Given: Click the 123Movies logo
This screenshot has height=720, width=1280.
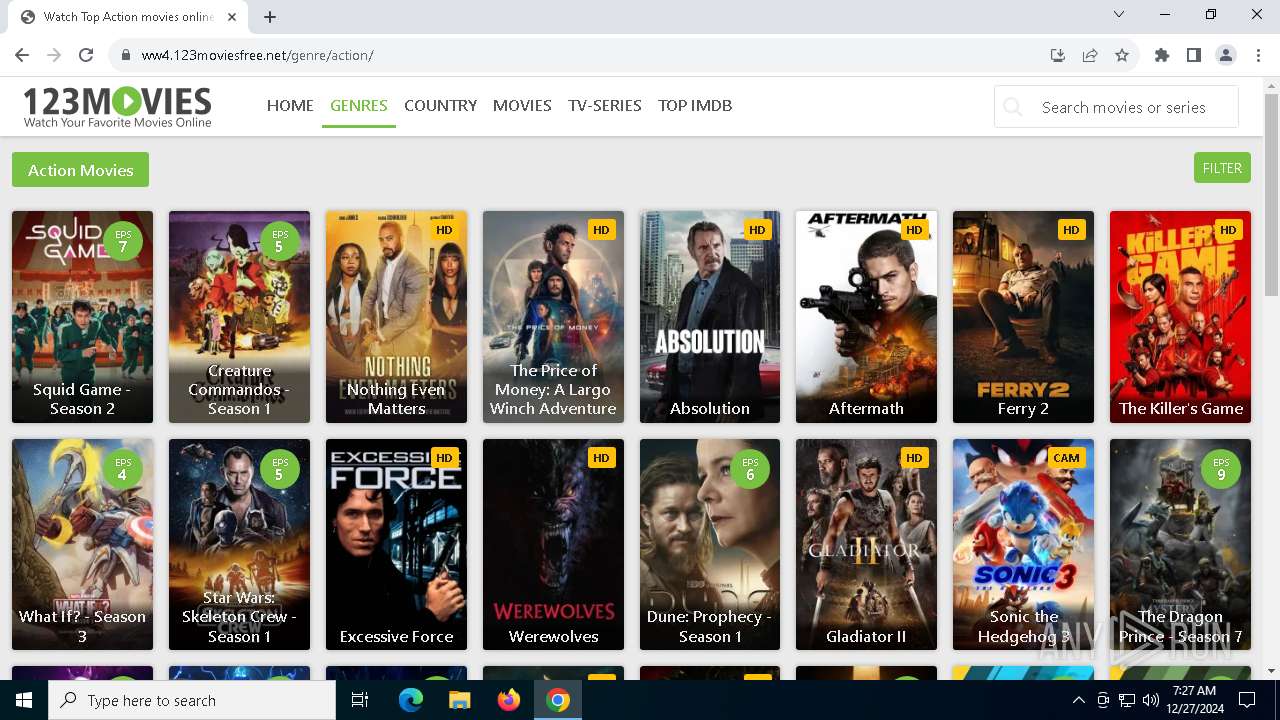Looking at the screenshot, I should (x=117, y=107).
